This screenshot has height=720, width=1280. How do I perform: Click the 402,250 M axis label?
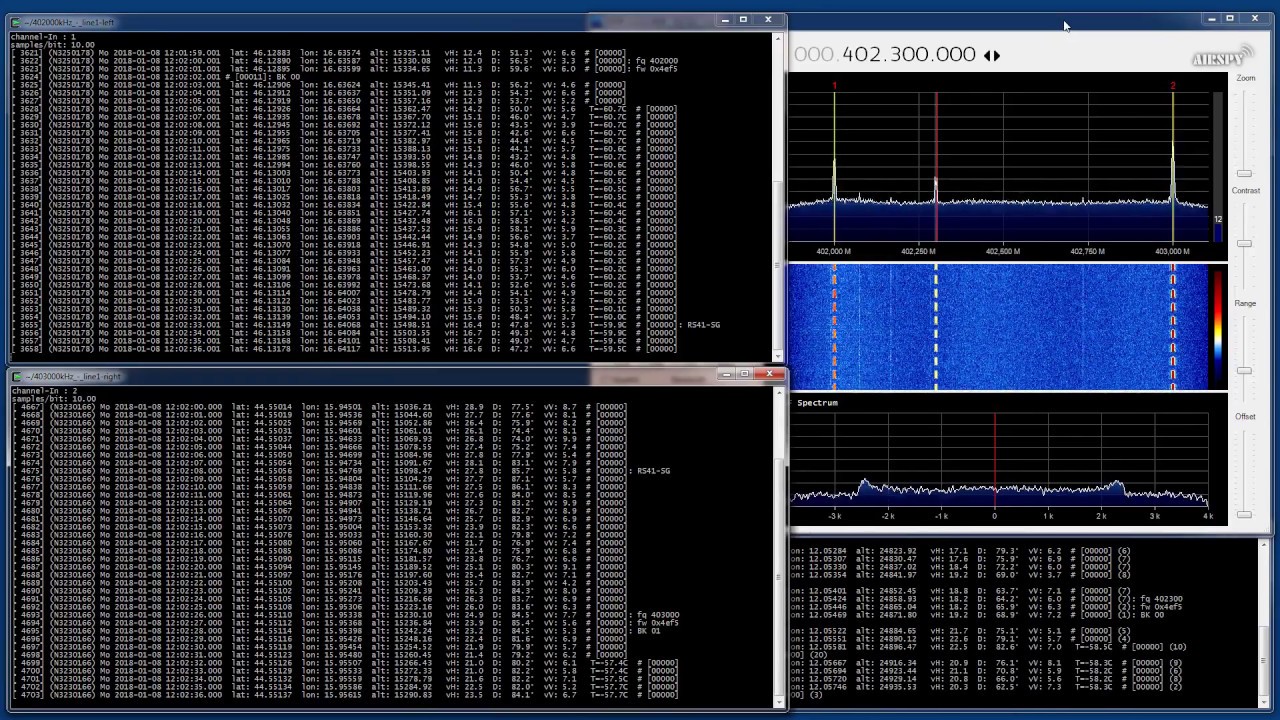click(x=918, y=252)
